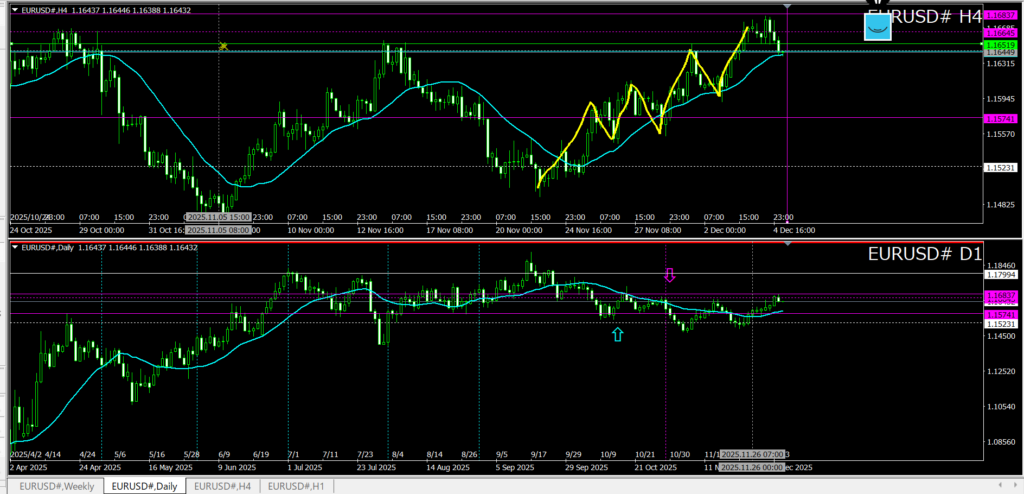Click the blue smiley Expert Advisor icon

click(x=877, y=27)
